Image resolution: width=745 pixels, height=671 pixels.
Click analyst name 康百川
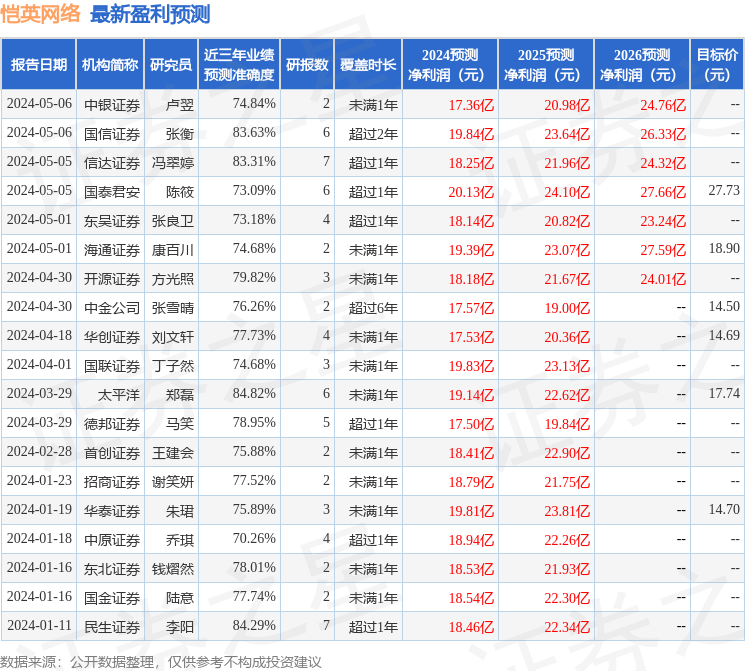point(172,250)
